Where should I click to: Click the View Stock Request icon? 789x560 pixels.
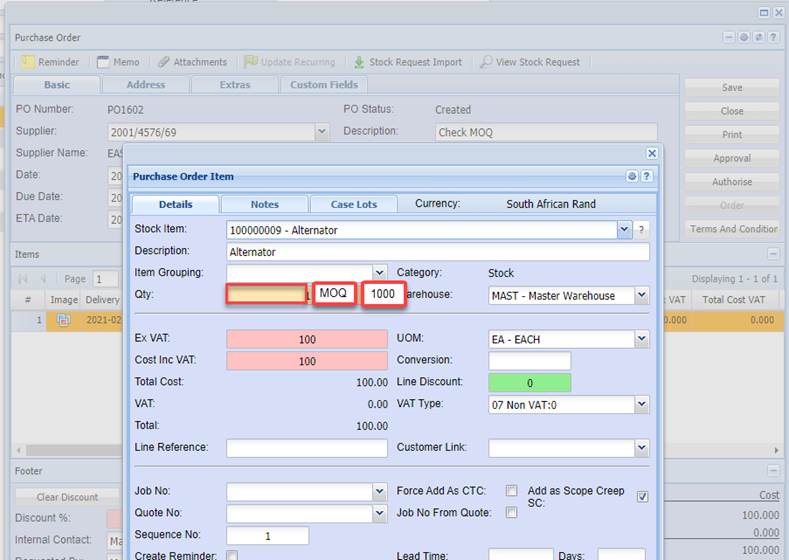[x=486, y=62]
